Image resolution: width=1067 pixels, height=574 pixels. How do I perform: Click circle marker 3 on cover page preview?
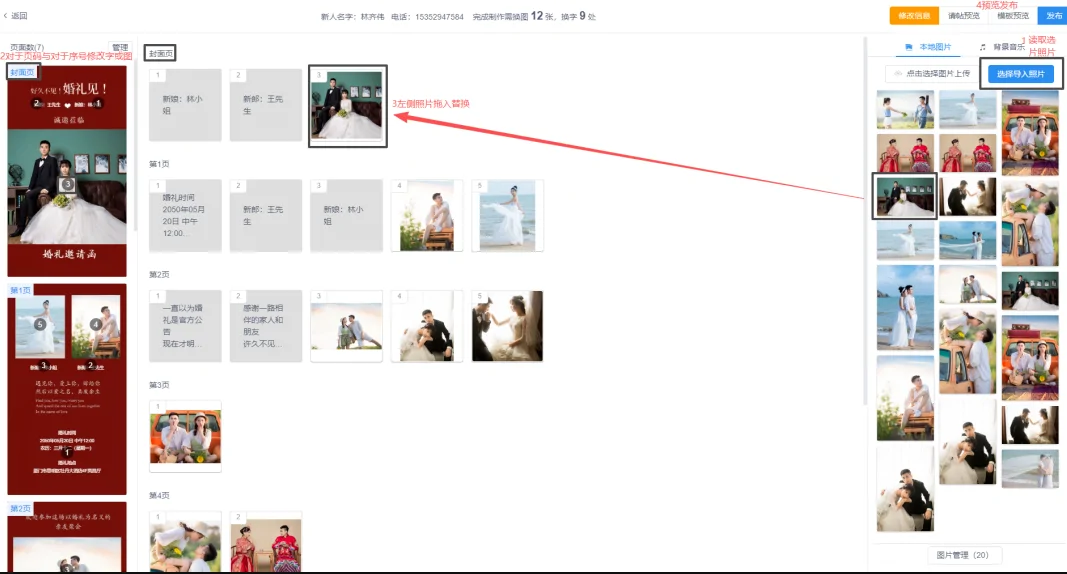(67, 184)
